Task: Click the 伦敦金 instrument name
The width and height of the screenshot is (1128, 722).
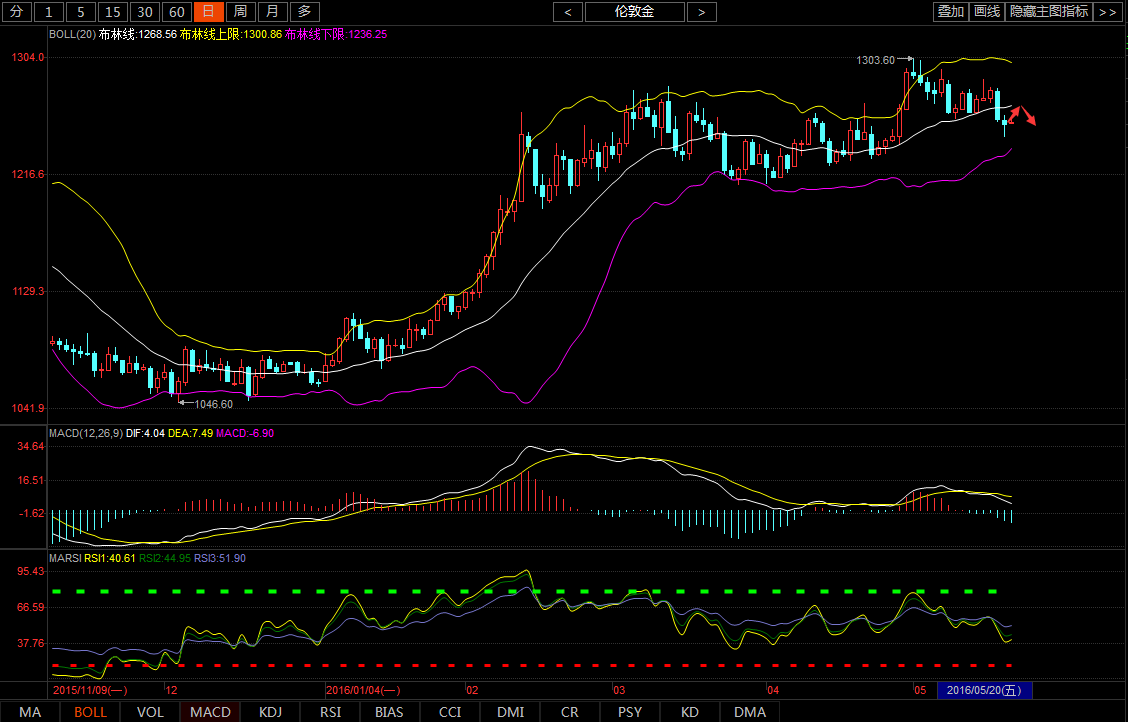Action: pyautogui.click(x=634, y=12)
